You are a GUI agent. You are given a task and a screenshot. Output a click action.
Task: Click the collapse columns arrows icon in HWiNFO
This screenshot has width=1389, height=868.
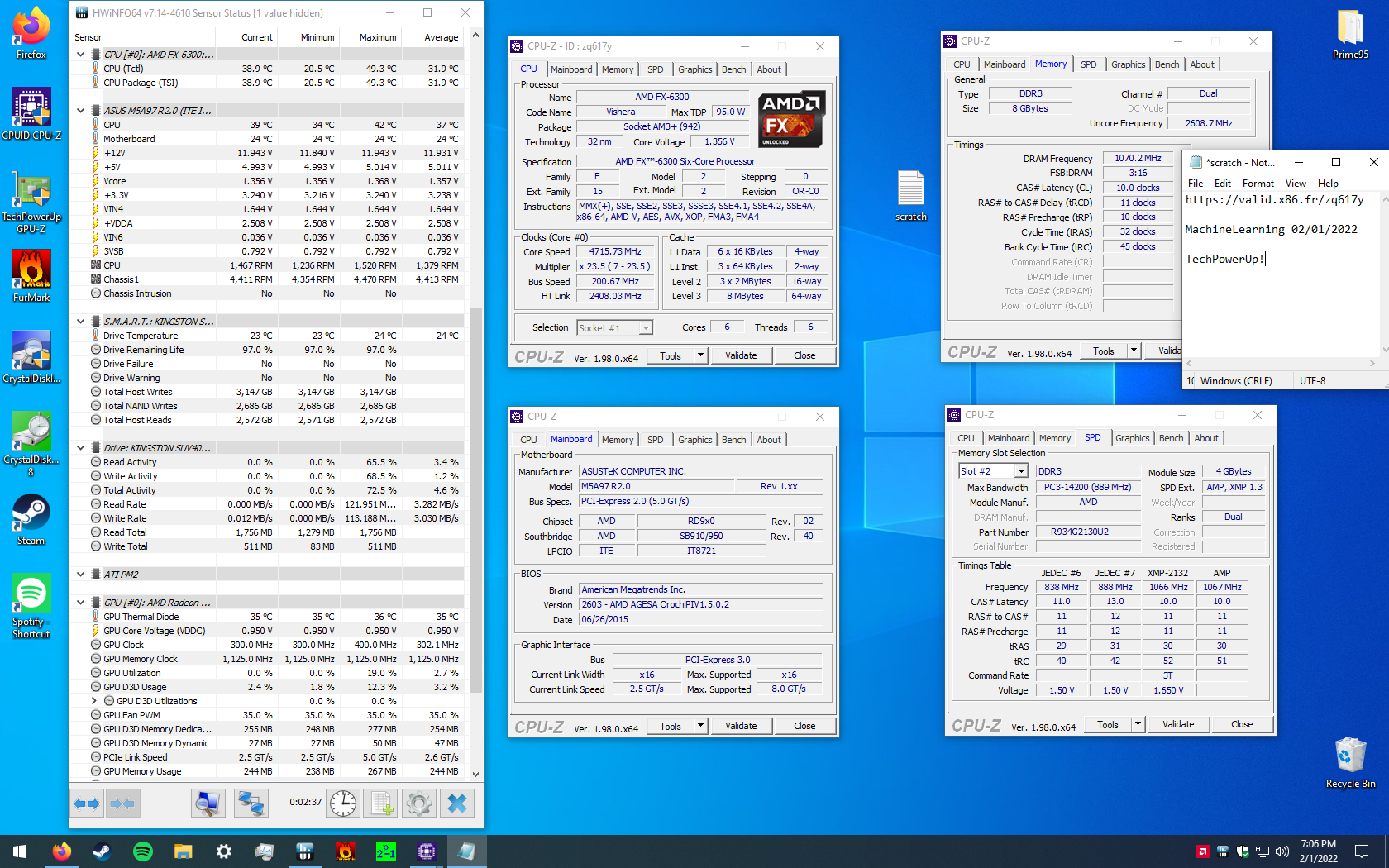122,803
